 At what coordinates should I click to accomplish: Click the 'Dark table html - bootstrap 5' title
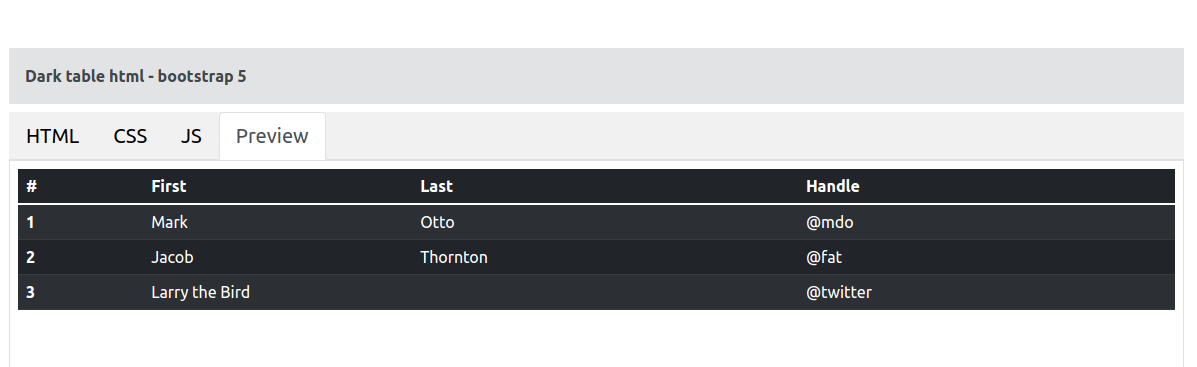[136, 76]
